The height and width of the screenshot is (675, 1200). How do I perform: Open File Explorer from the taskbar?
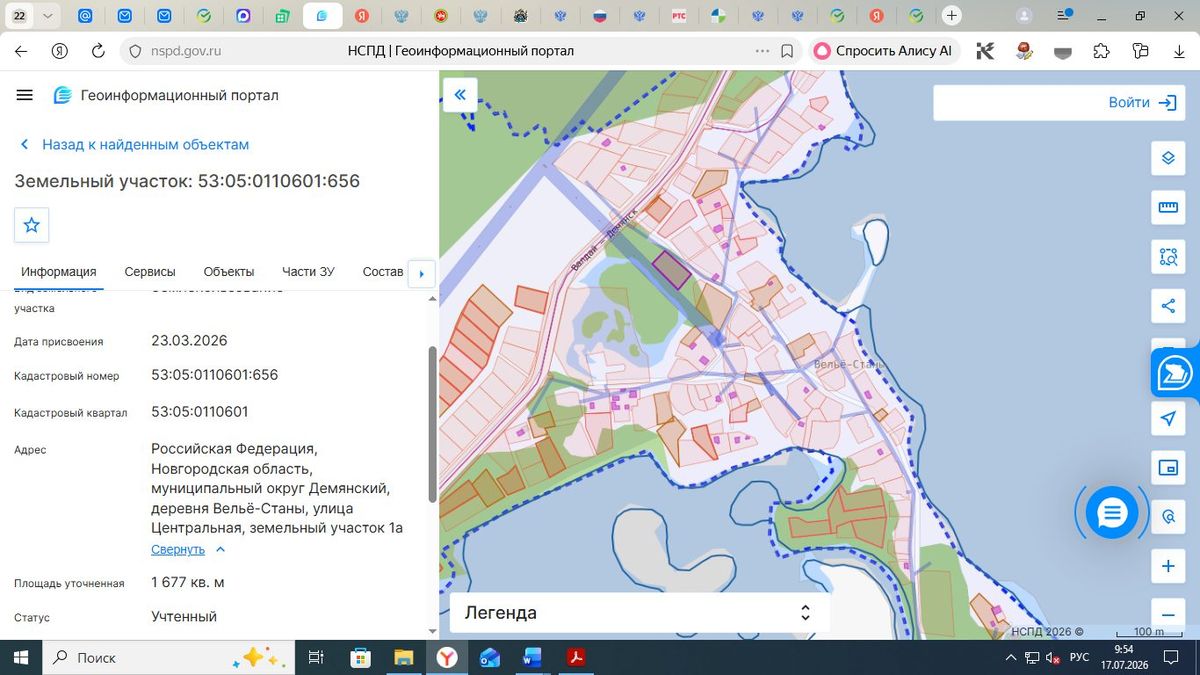(403, 657)
